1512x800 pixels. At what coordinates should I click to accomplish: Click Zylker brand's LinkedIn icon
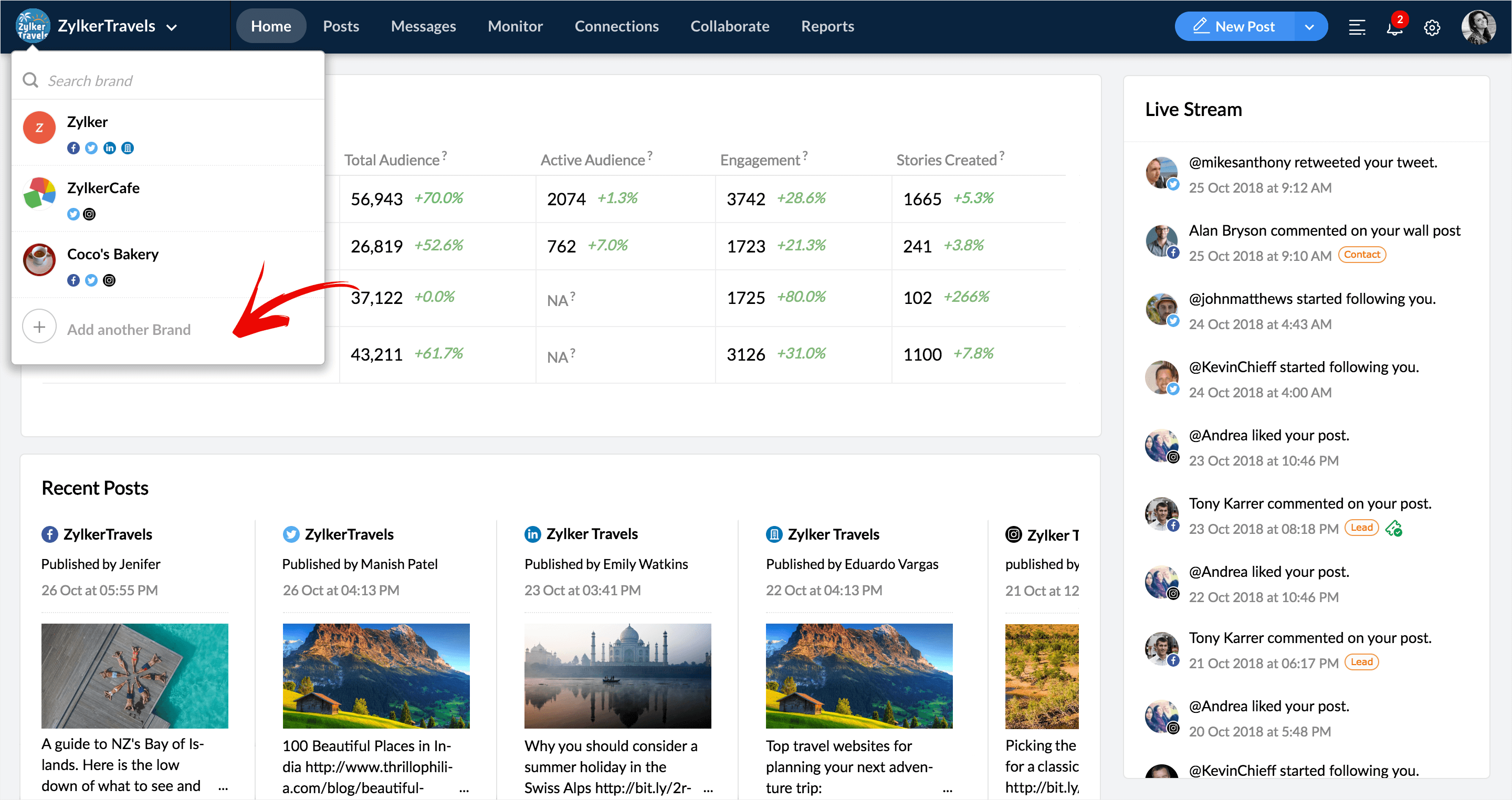tap(109, 148)
